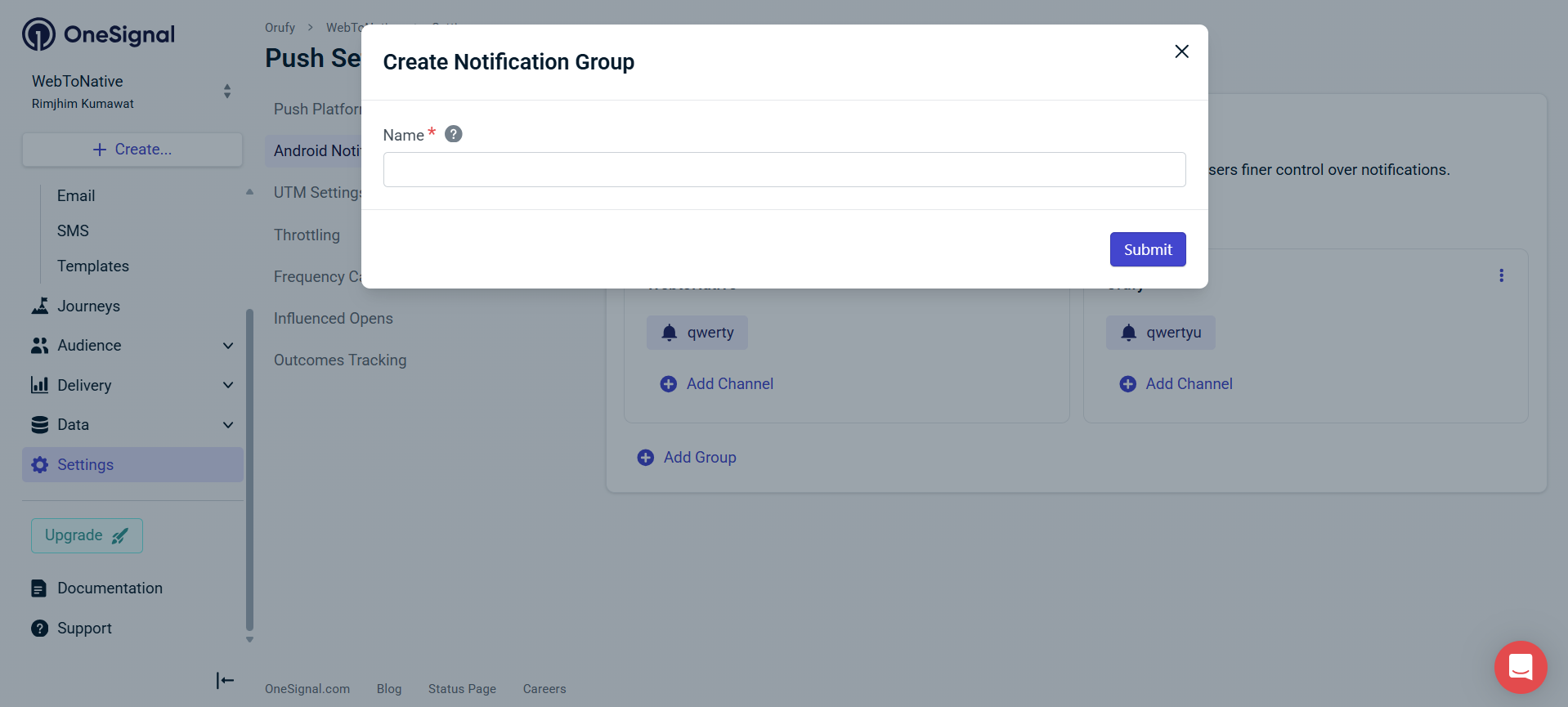Expand the Delivery chevron
The image size is (1568, 707).
click(x=228, y=385)
